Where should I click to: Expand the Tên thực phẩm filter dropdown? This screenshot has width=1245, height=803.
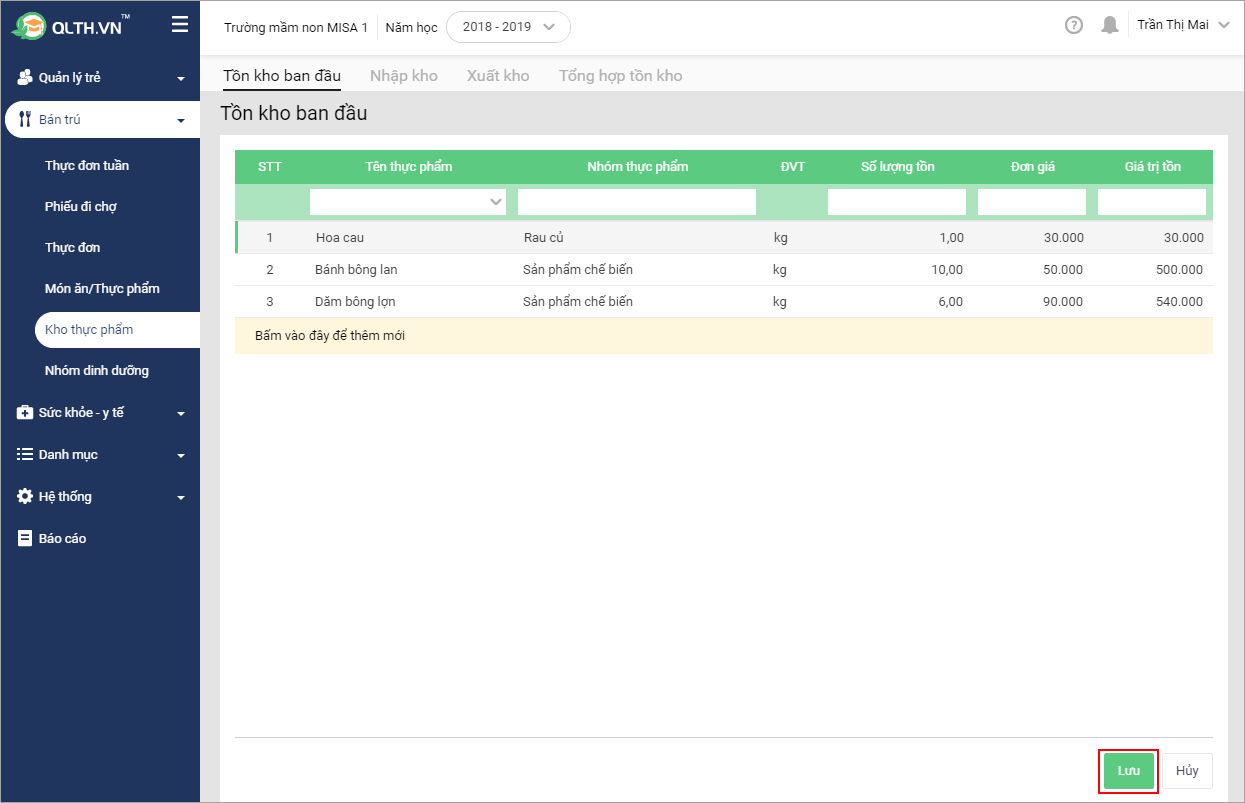(x=496, y=202)
